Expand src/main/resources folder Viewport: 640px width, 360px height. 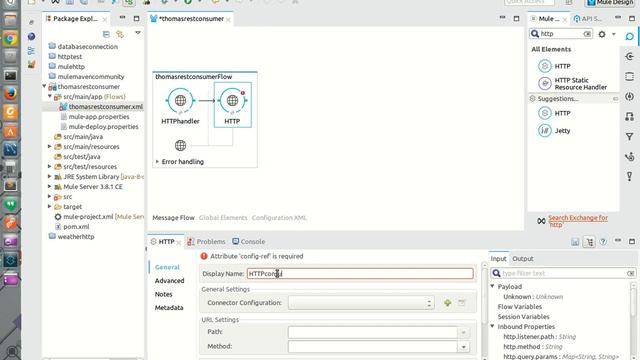[50, 146]
